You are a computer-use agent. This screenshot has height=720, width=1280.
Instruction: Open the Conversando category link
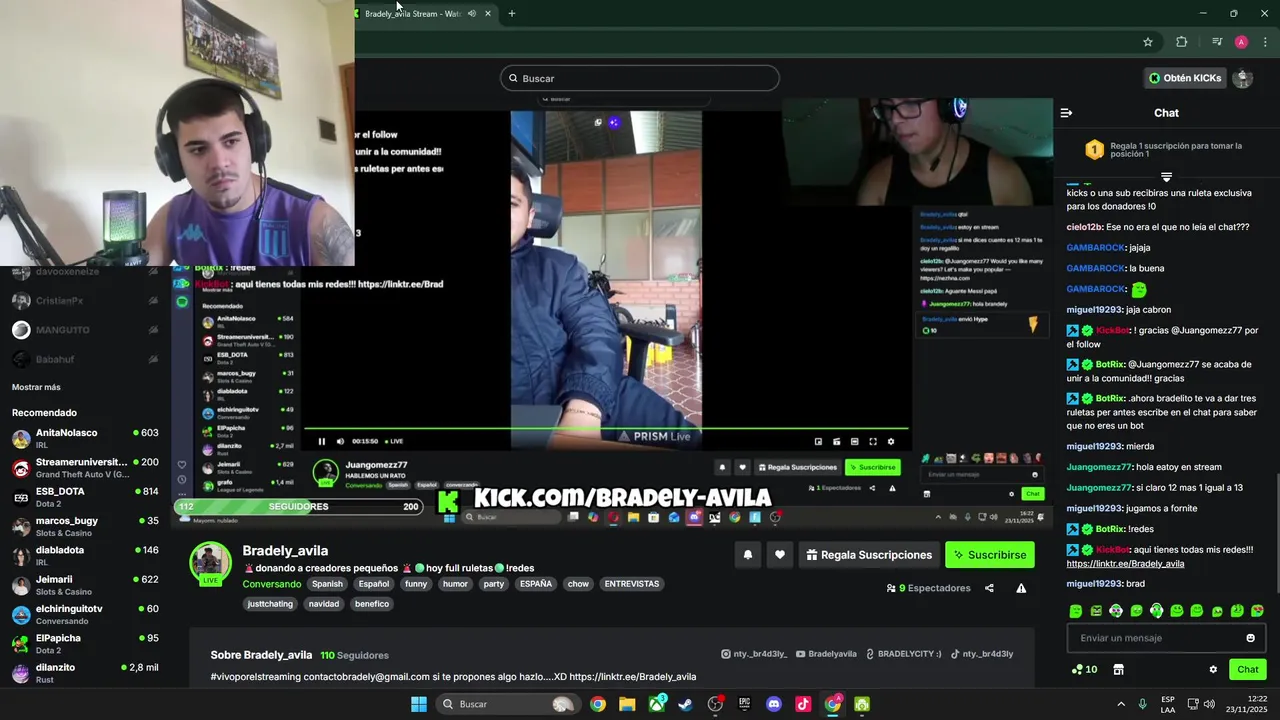272,584
